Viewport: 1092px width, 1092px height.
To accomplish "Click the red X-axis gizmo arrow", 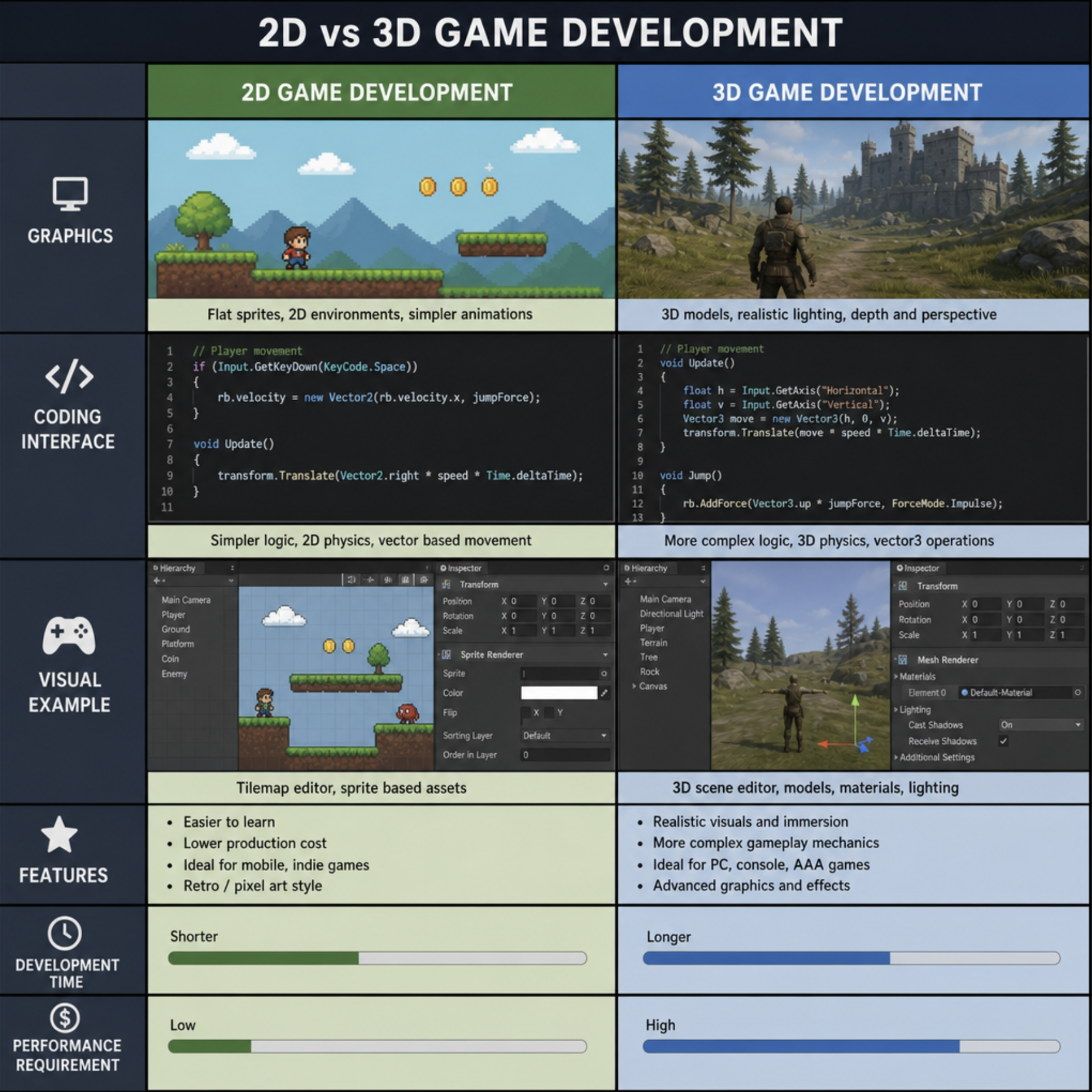I will (x=824, y=744).
